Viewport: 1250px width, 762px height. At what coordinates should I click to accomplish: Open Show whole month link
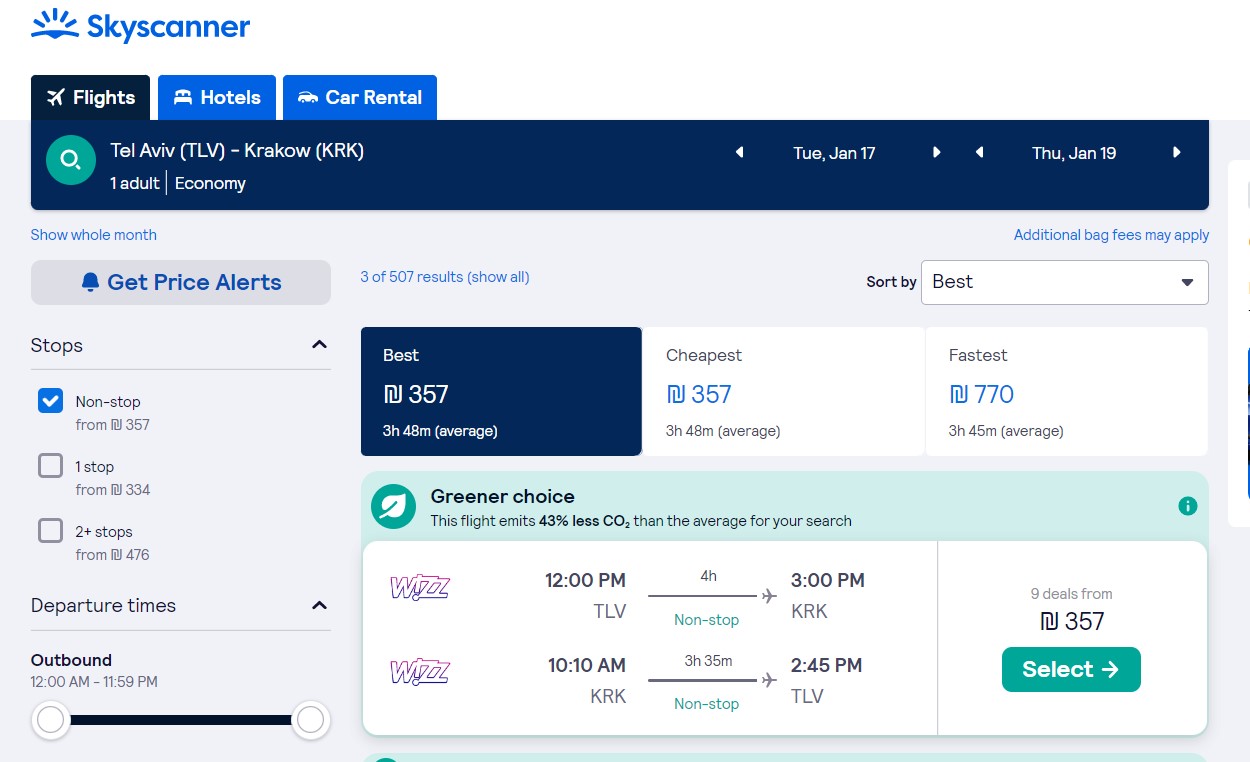[94, 235]
